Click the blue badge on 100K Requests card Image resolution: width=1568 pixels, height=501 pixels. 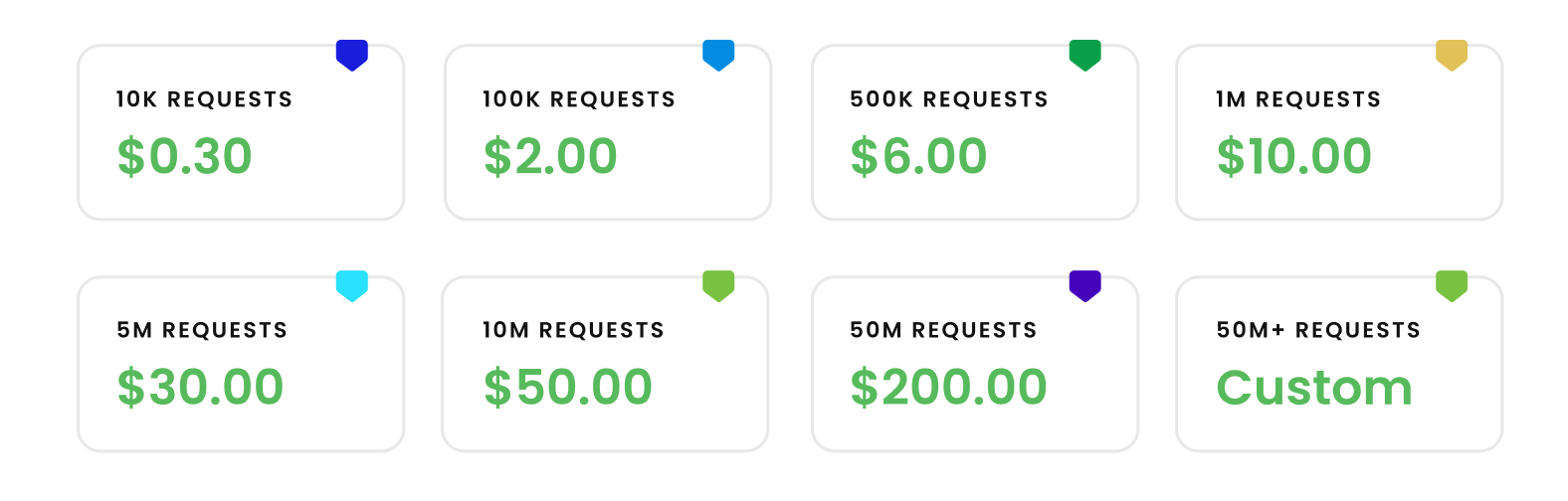[718, 55]
